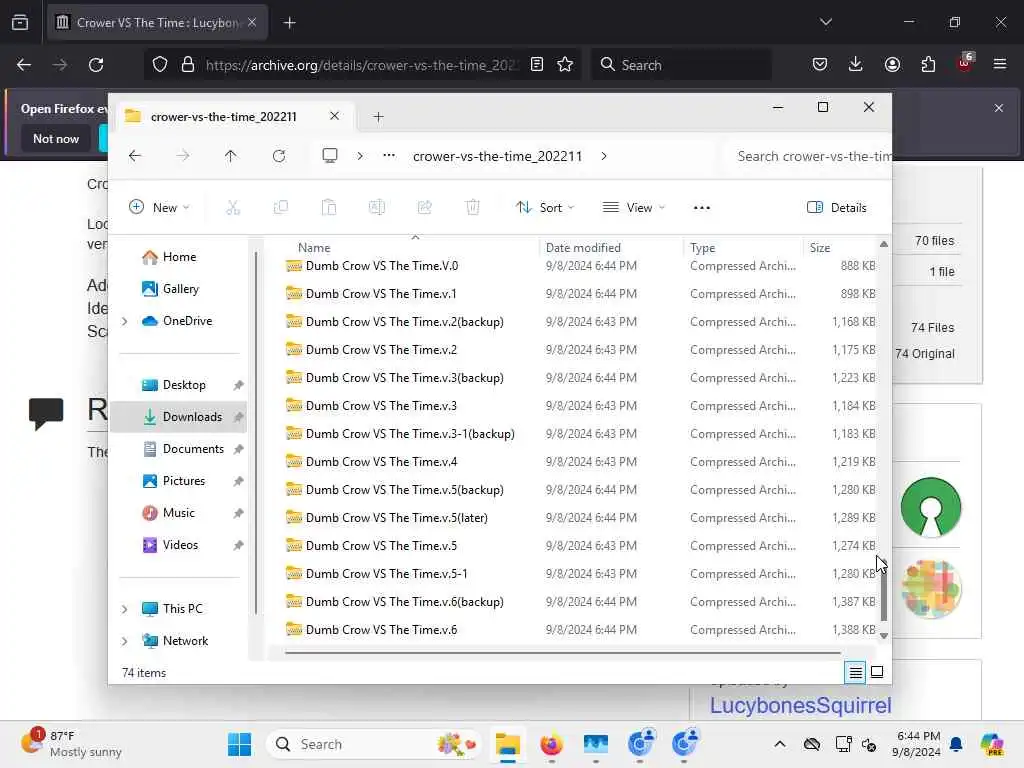Click the Delete trash icon in Explorer toolbar
The image size is (1024, 768).
coord(472,208)
